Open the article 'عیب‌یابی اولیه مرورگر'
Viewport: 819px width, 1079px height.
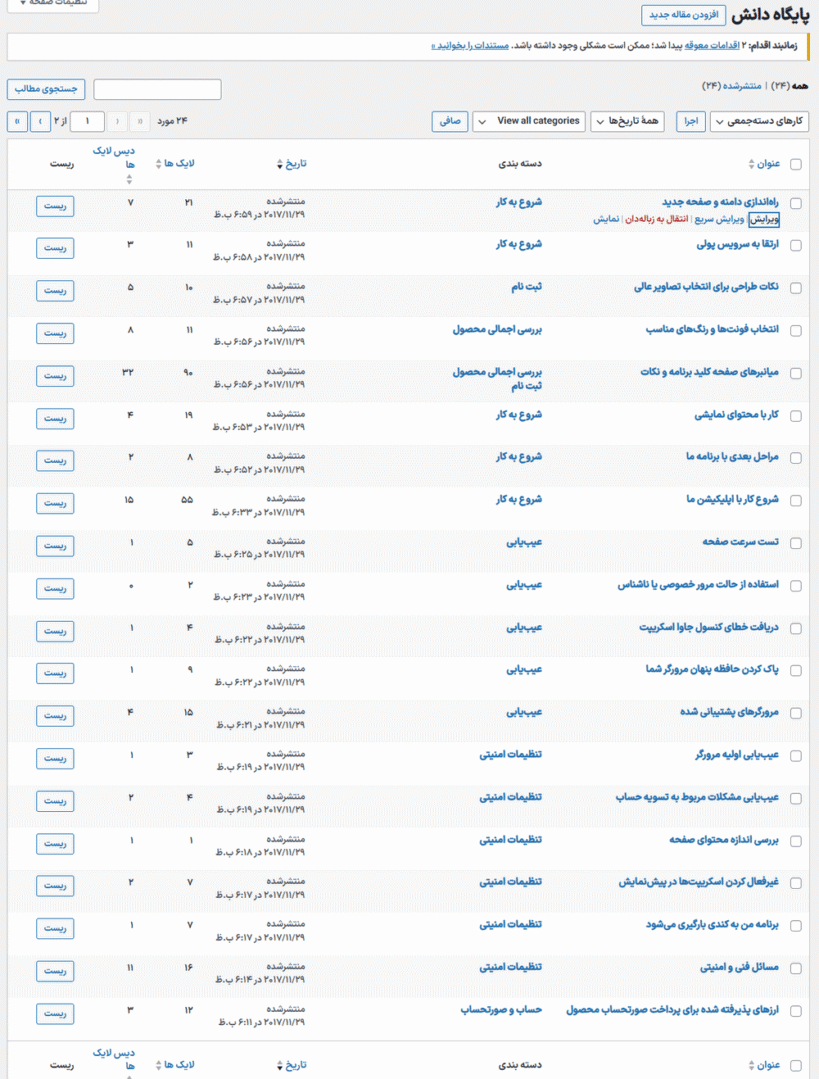point(737,755)
